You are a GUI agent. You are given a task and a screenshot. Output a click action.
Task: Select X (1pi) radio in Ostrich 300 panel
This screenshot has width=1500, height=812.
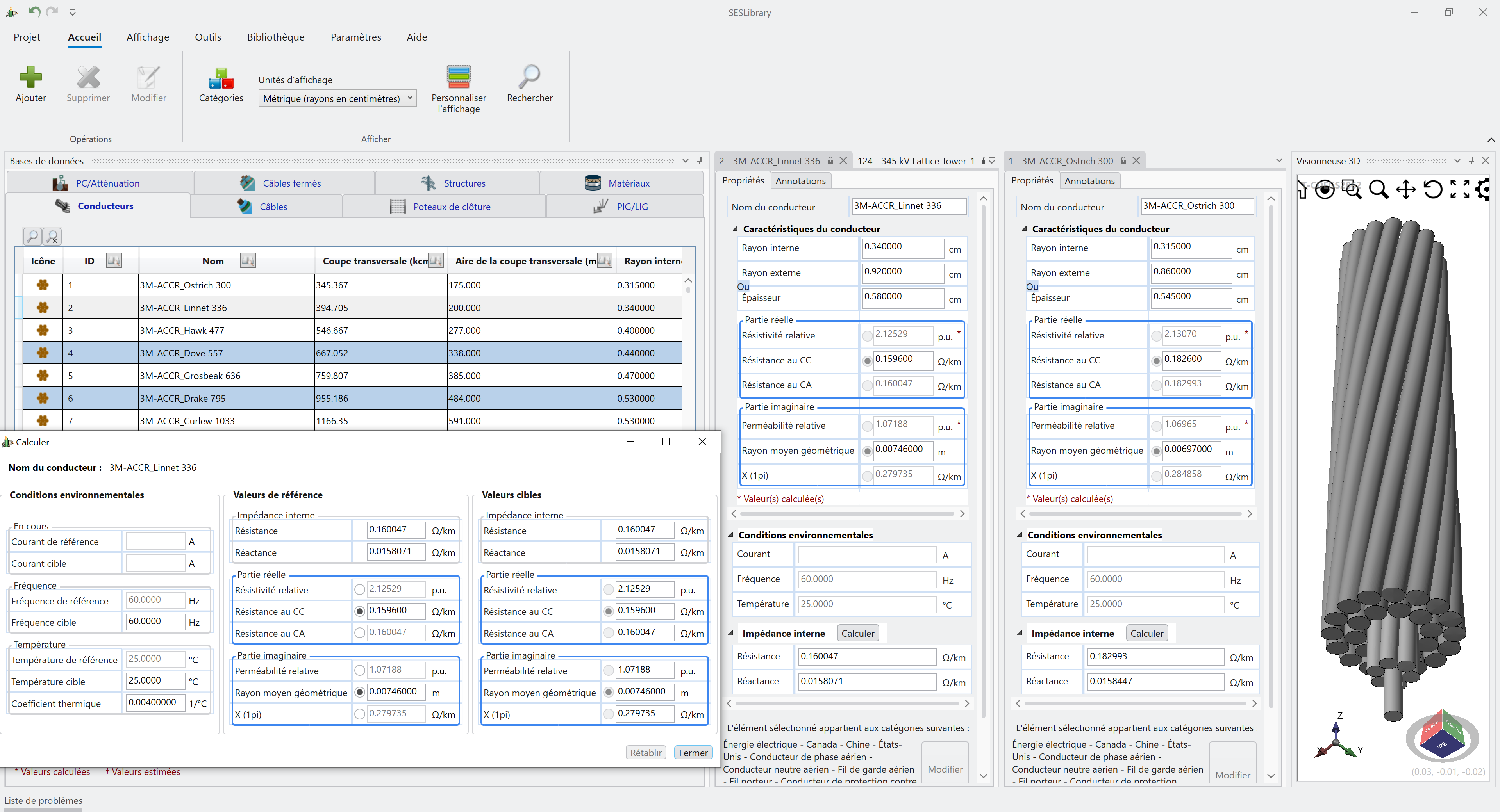(x=1156, y=476)
